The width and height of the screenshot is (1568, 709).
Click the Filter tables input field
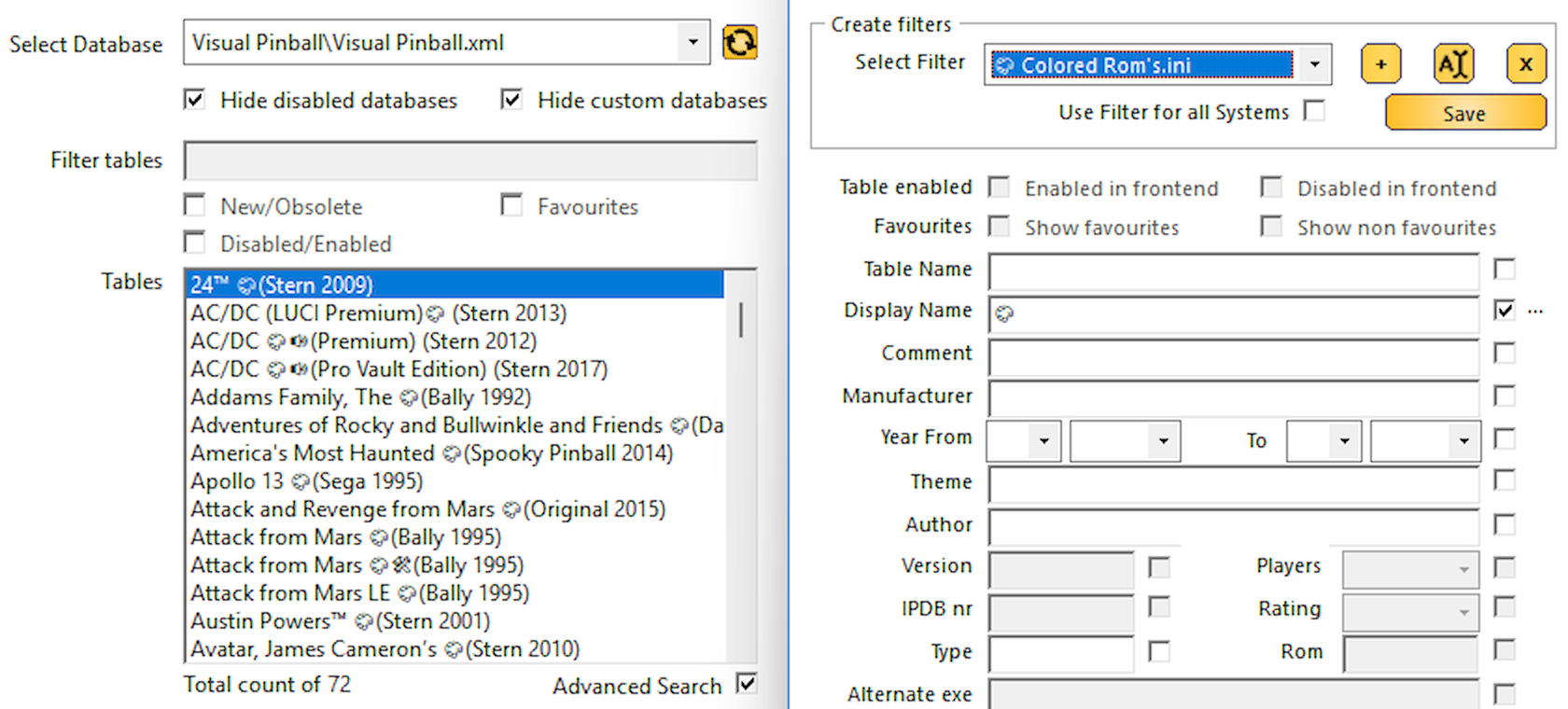[469, 161]
